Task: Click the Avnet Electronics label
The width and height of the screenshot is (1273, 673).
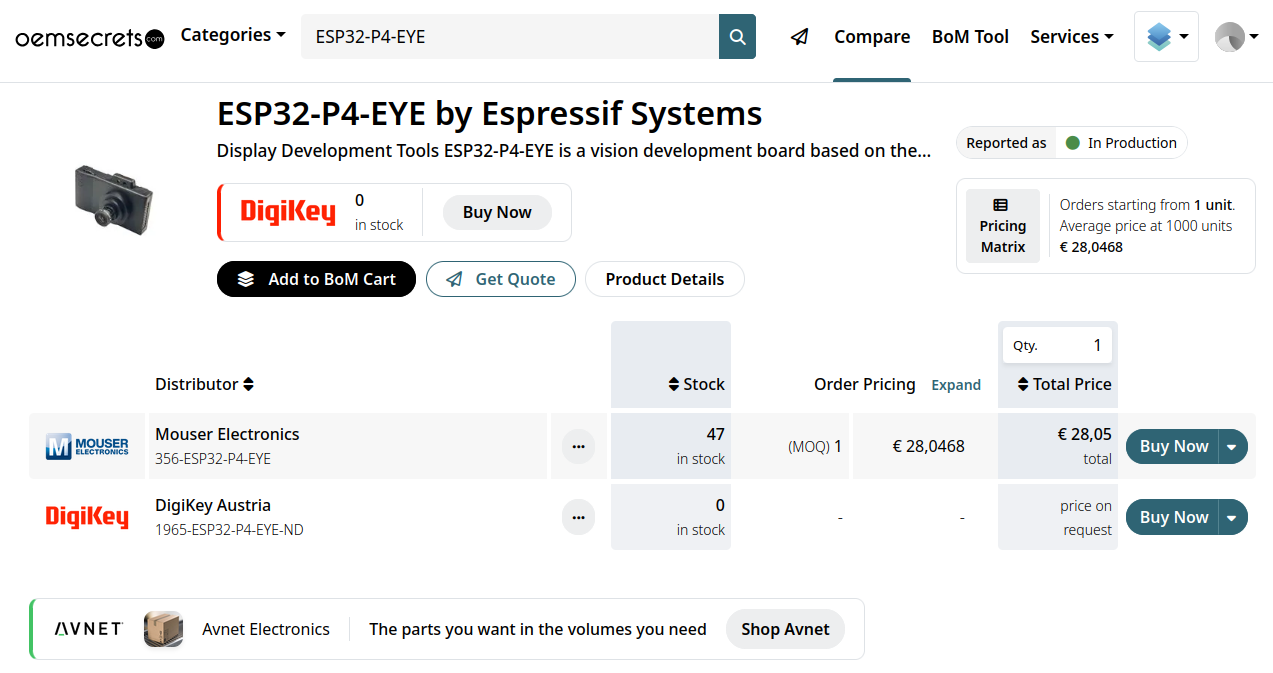Action: 266,629
